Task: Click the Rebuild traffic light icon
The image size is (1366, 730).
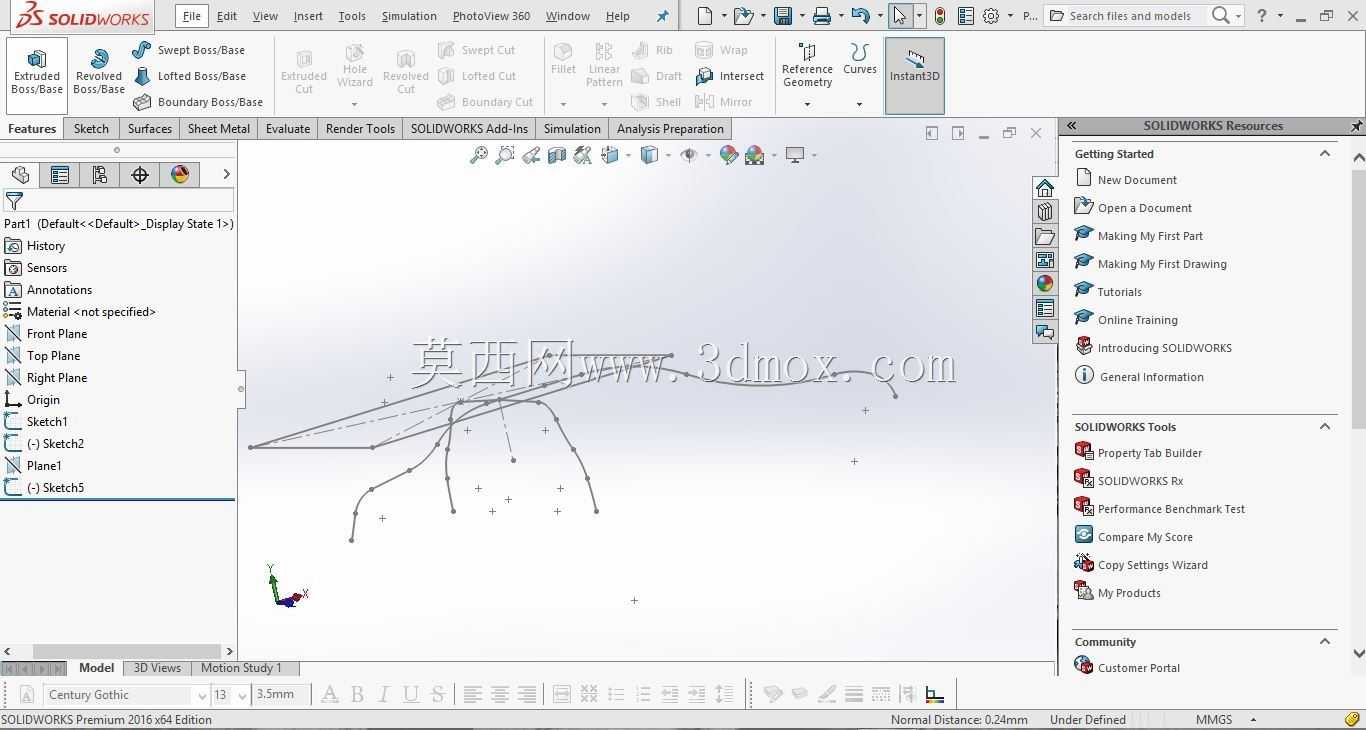Action: click(x=940, y=16)
